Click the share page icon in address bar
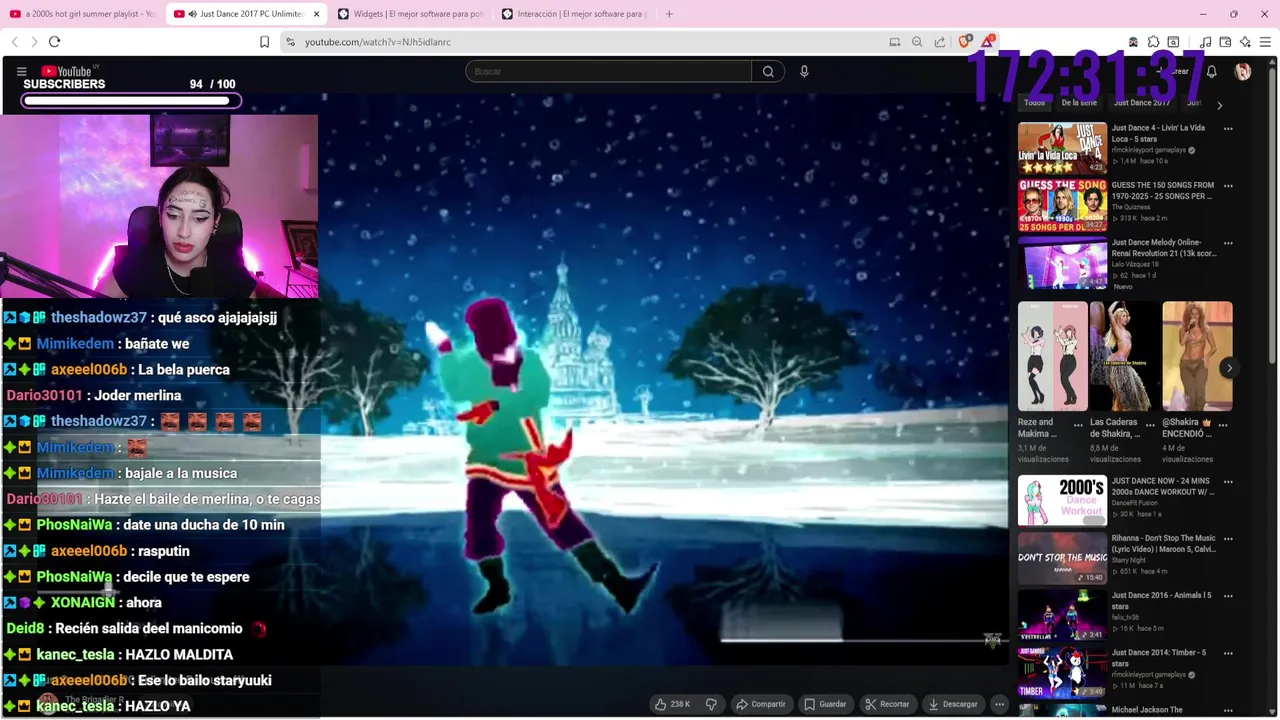This screenshot has width=1280, height=720. tap(940, 42)
